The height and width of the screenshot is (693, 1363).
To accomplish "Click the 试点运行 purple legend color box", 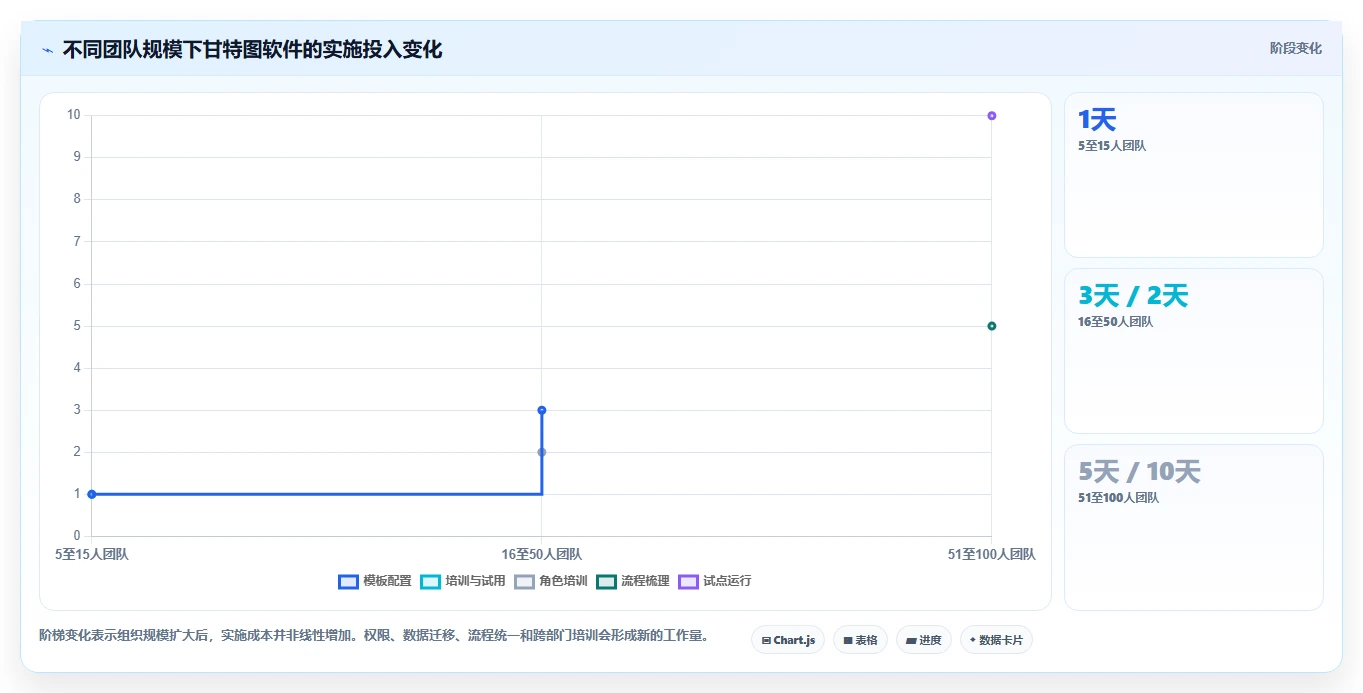I will click(x=688, y=582).
